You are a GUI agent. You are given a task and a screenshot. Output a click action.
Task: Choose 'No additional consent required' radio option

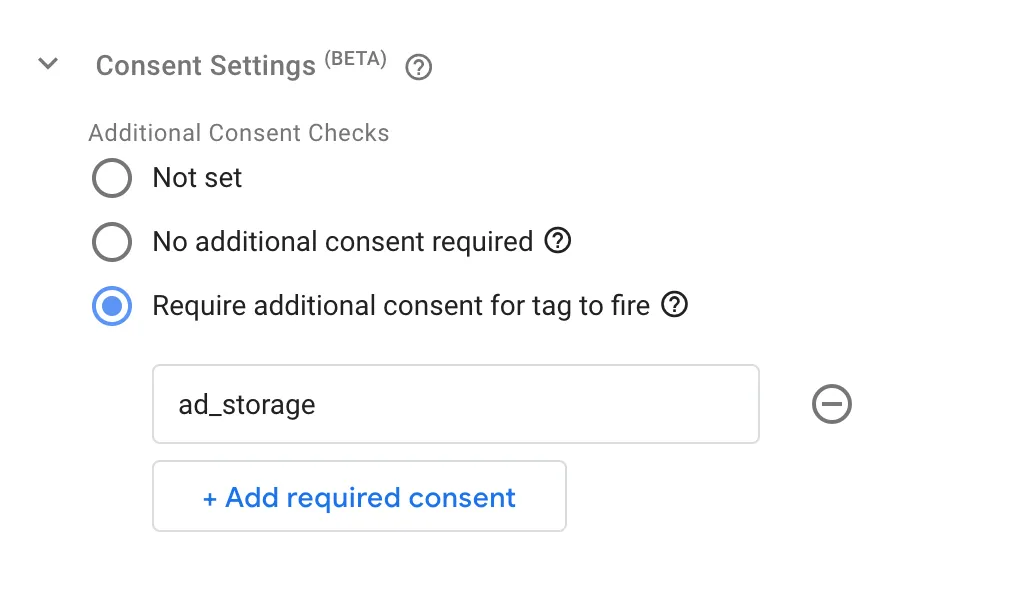click(x=112, y=242)
